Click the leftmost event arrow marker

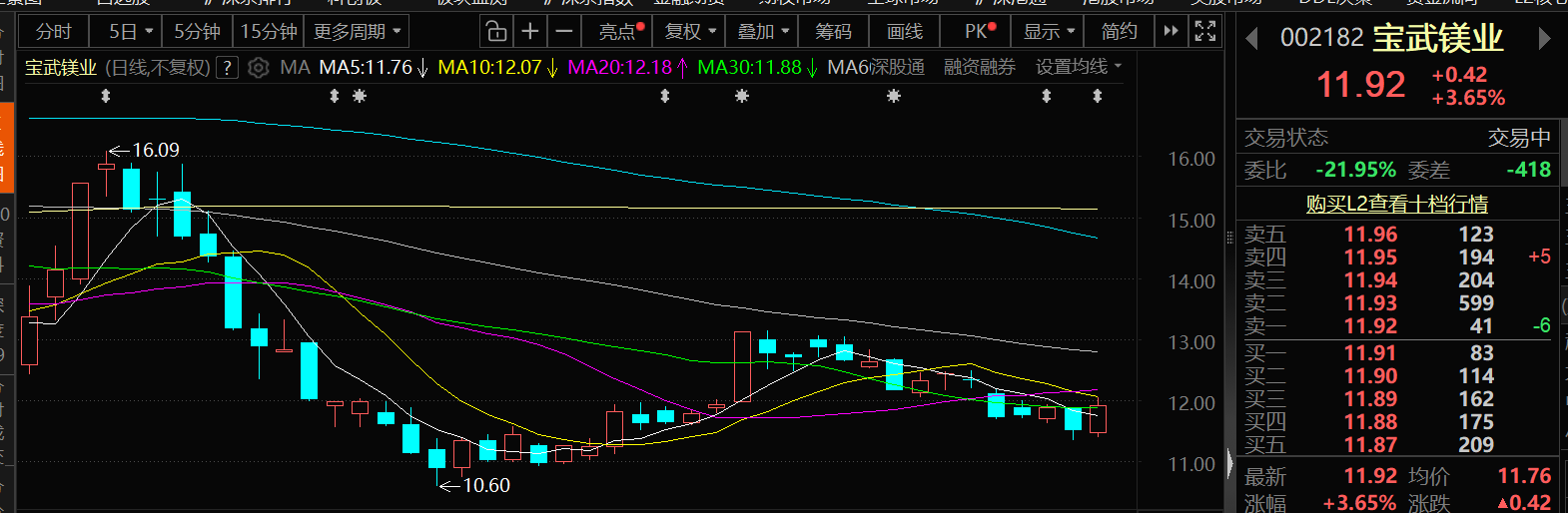coord(106,96)
